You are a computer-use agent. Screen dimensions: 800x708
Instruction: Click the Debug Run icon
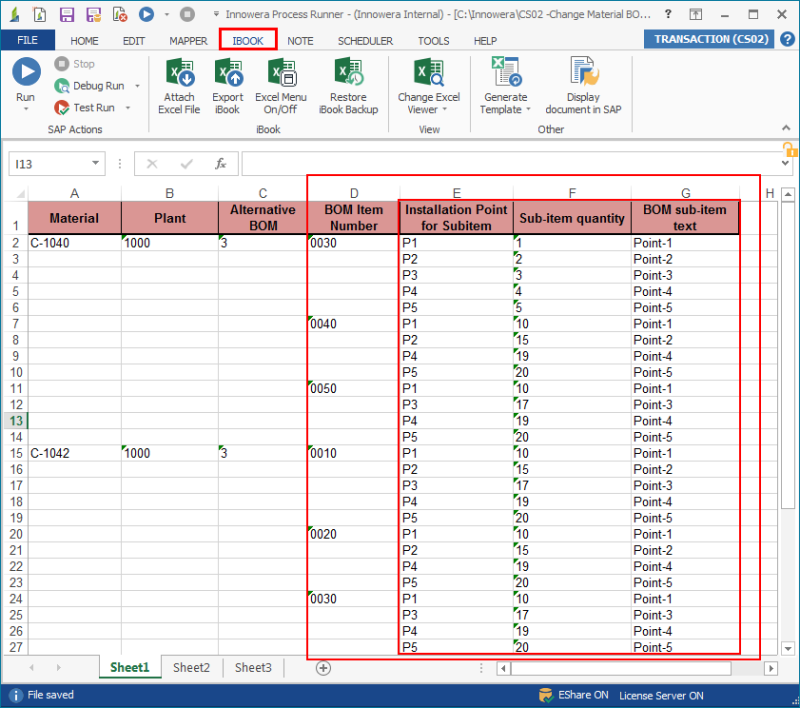tap(63, 86)
